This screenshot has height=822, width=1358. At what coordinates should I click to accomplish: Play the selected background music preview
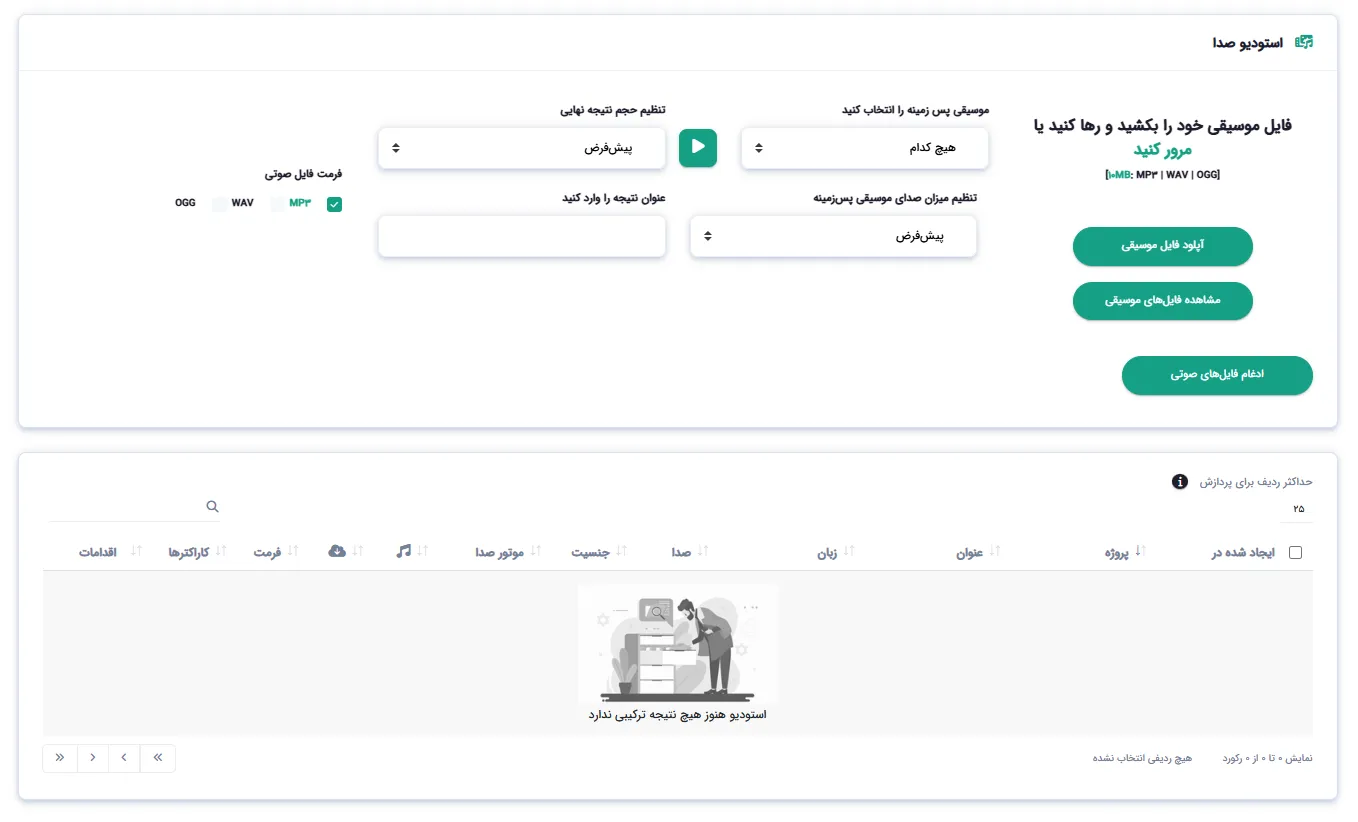tap(698, 148)
